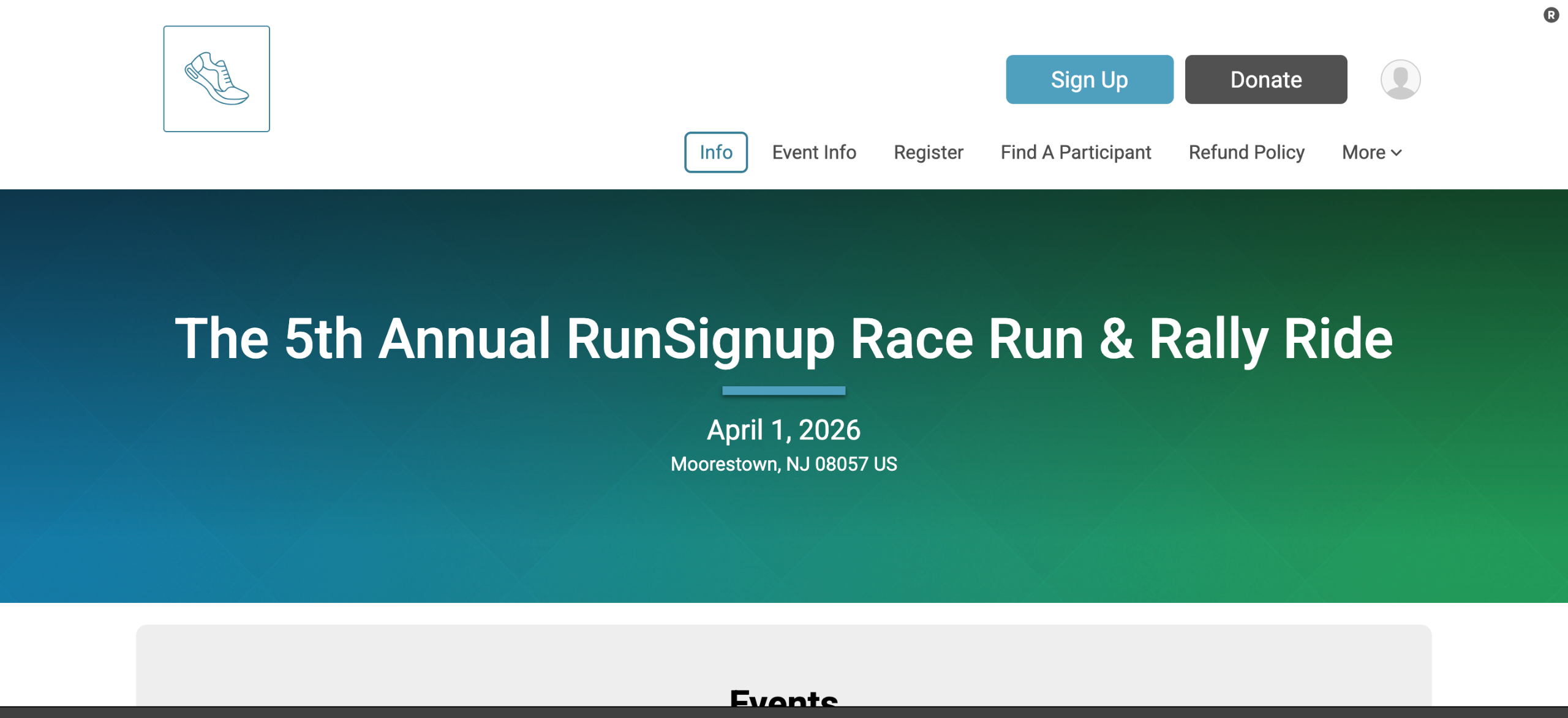Open the Register menu item
The width and height of the screenshot is (1568, 718).
coord(928,152)
